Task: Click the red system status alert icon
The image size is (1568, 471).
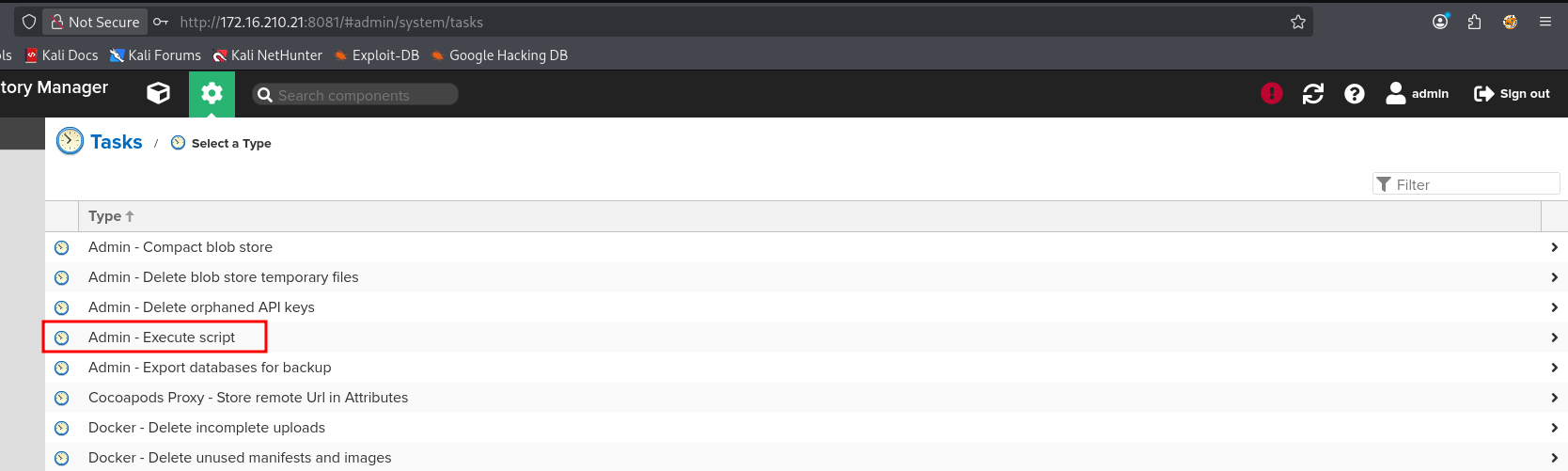Action: [x=1271, y=93]
